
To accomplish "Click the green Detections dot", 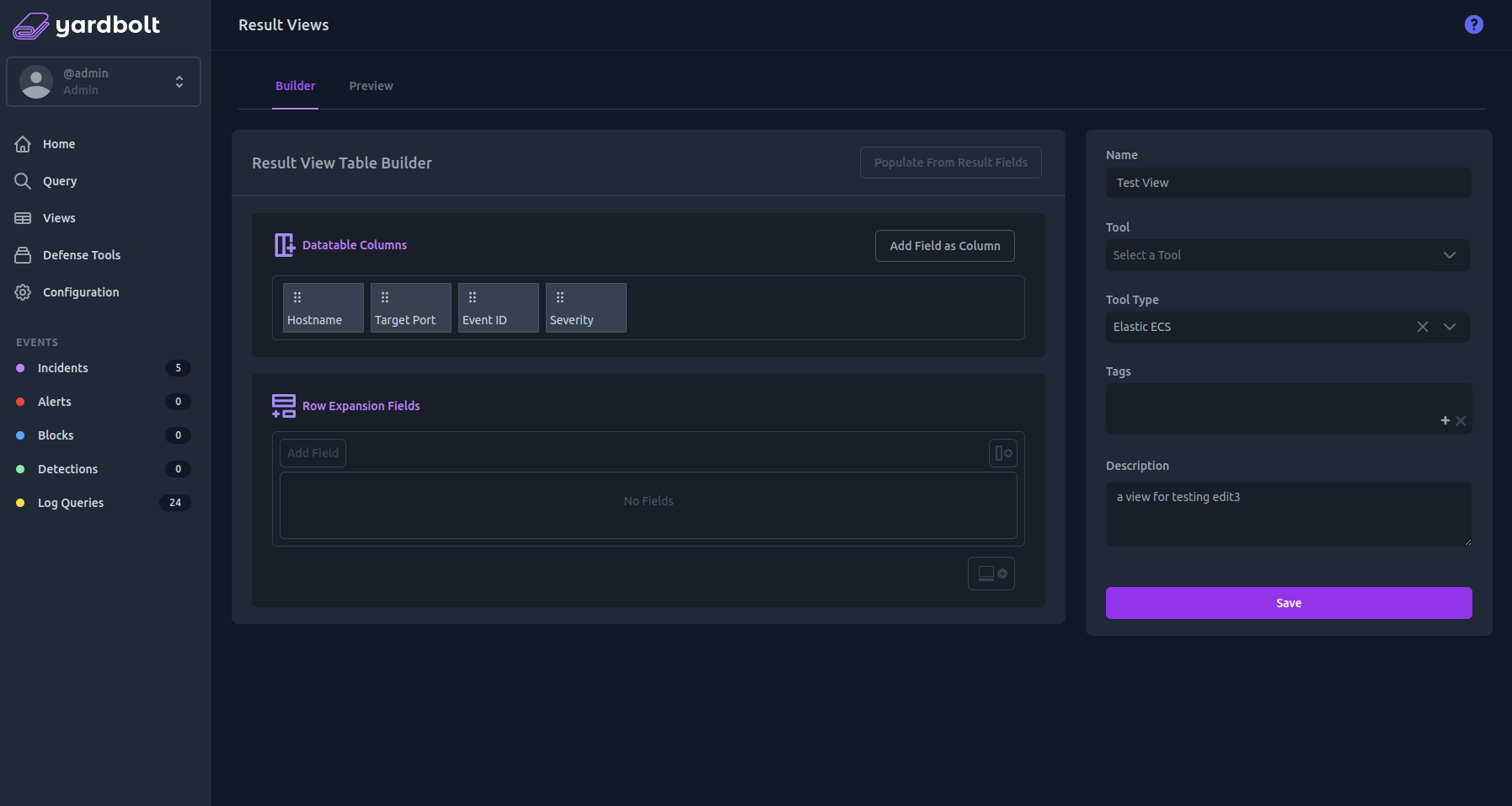I will [x=20, y=469].
